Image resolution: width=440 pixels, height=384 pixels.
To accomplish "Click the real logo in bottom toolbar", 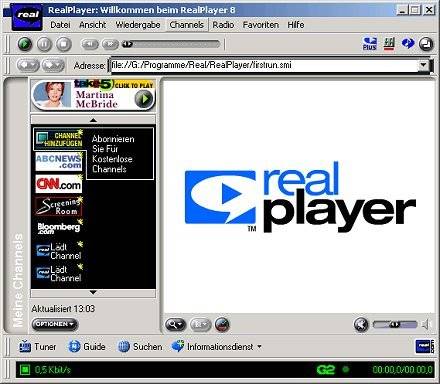I will click(424, 347).
